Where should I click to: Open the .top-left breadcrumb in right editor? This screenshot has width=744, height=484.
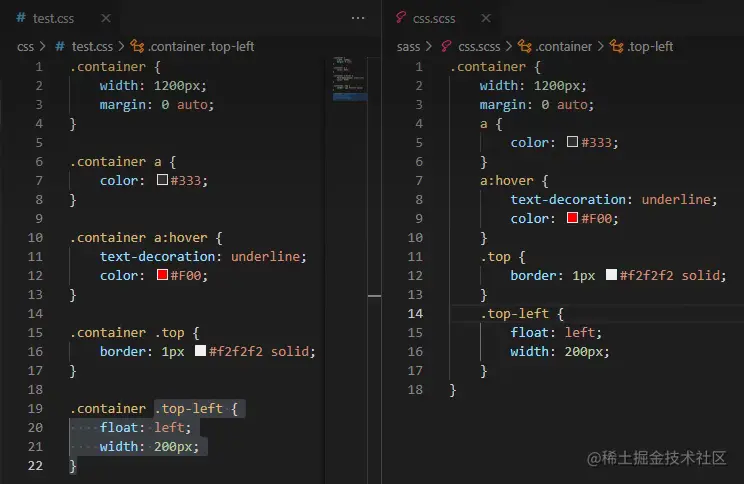(651, 47)
